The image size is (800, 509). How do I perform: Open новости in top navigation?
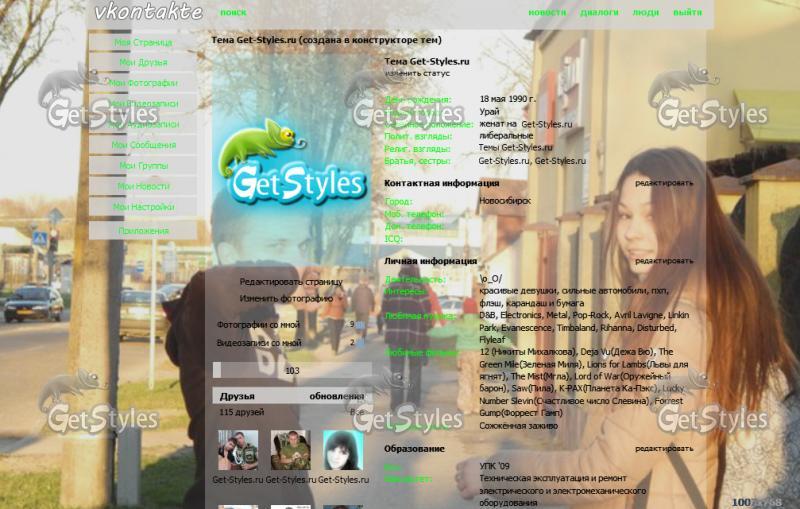point(547,12)
